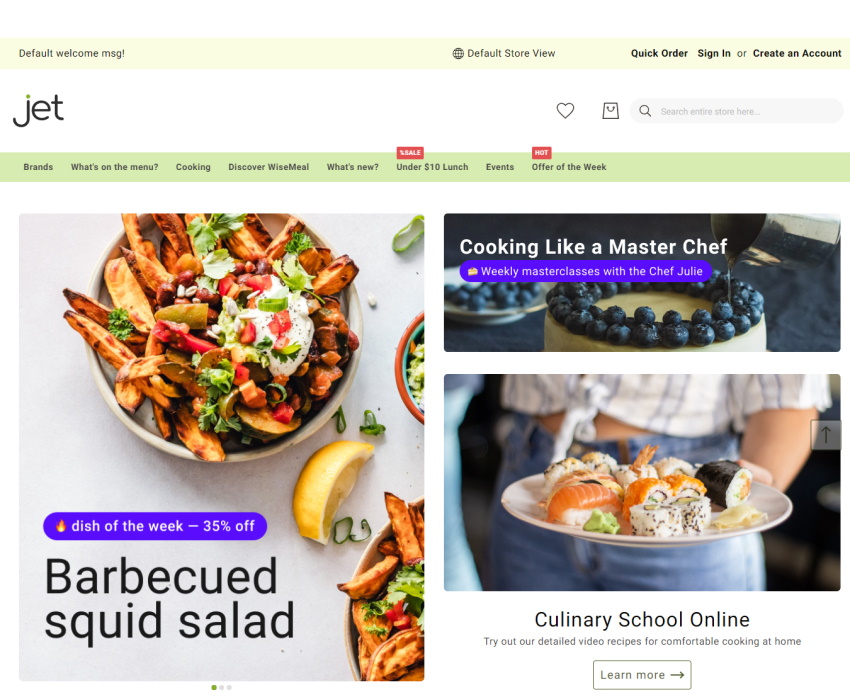
Task: Open the Default Store View switcher
Action: coord(504,53)
